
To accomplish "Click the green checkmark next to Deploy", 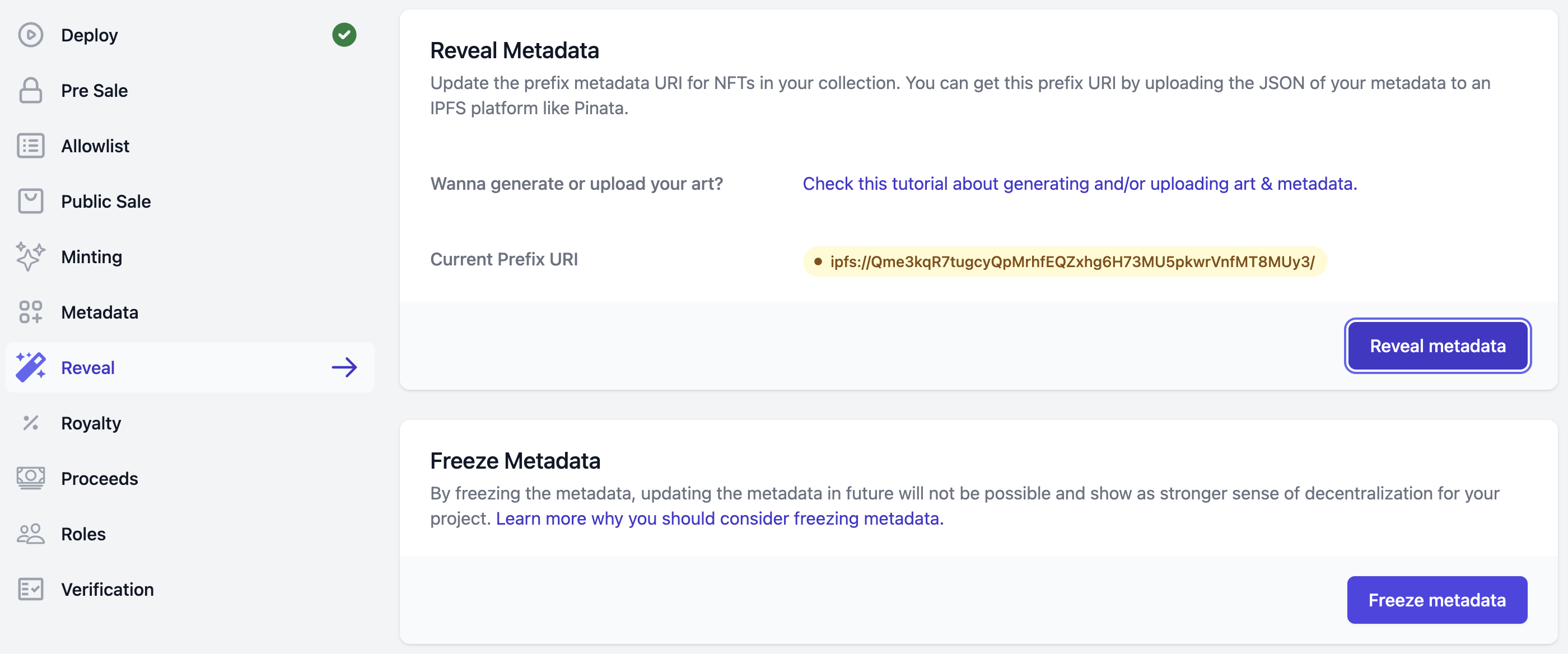I will coord(344,35).
